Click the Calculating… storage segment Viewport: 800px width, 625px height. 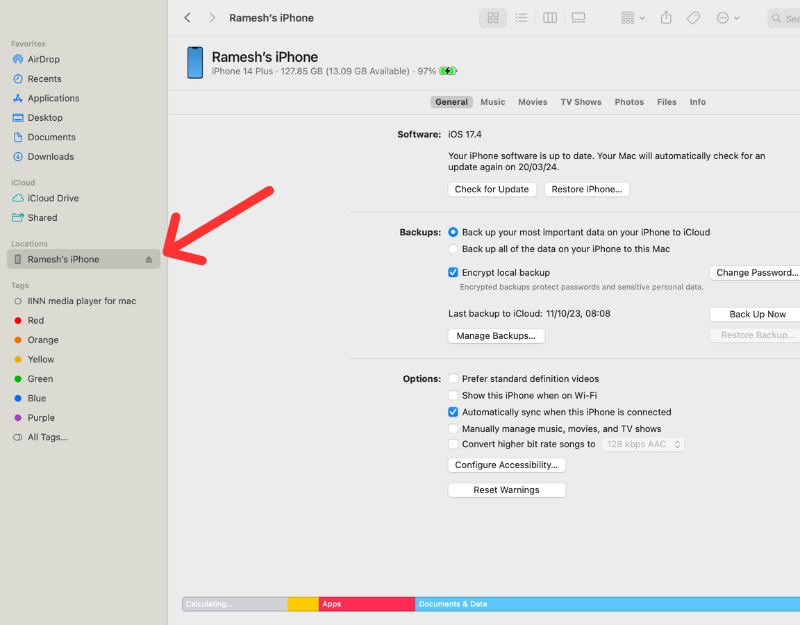coord(235,604)
